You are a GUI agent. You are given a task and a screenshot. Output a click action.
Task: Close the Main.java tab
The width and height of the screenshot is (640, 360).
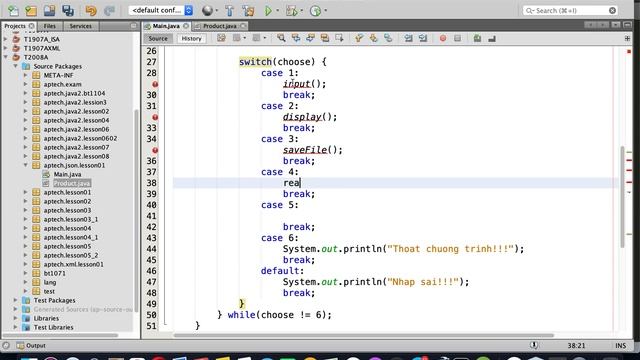[x=186, y=26]
